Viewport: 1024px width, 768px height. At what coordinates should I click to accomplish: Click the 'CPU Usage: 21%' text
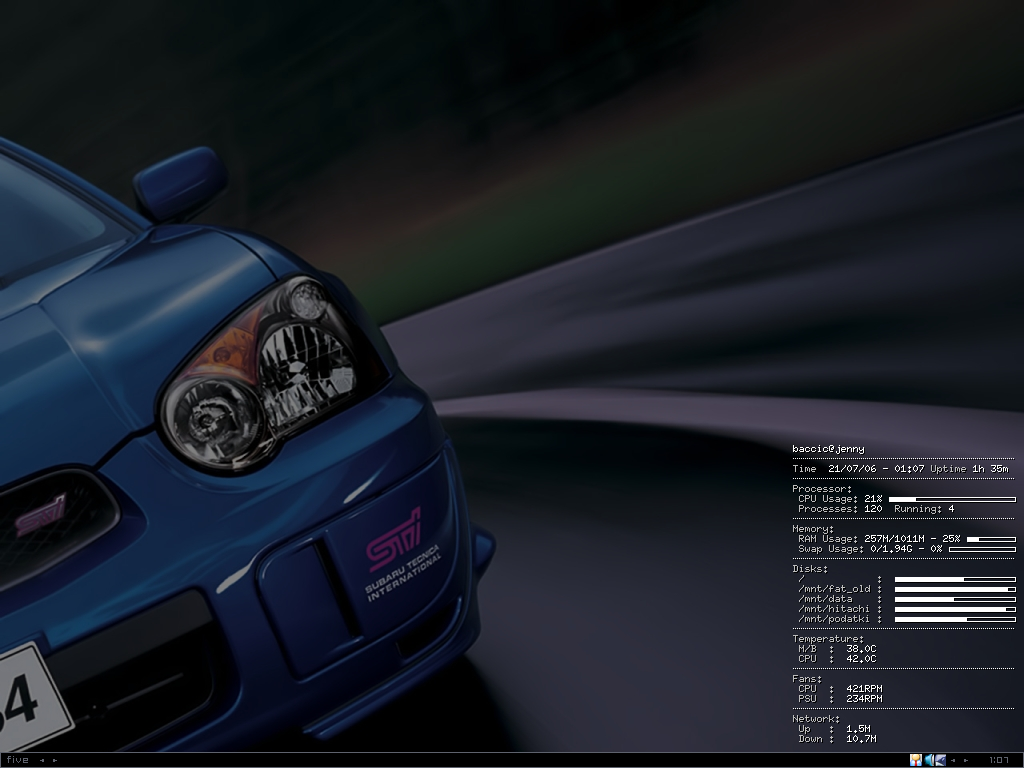click(x=840, y=499)
